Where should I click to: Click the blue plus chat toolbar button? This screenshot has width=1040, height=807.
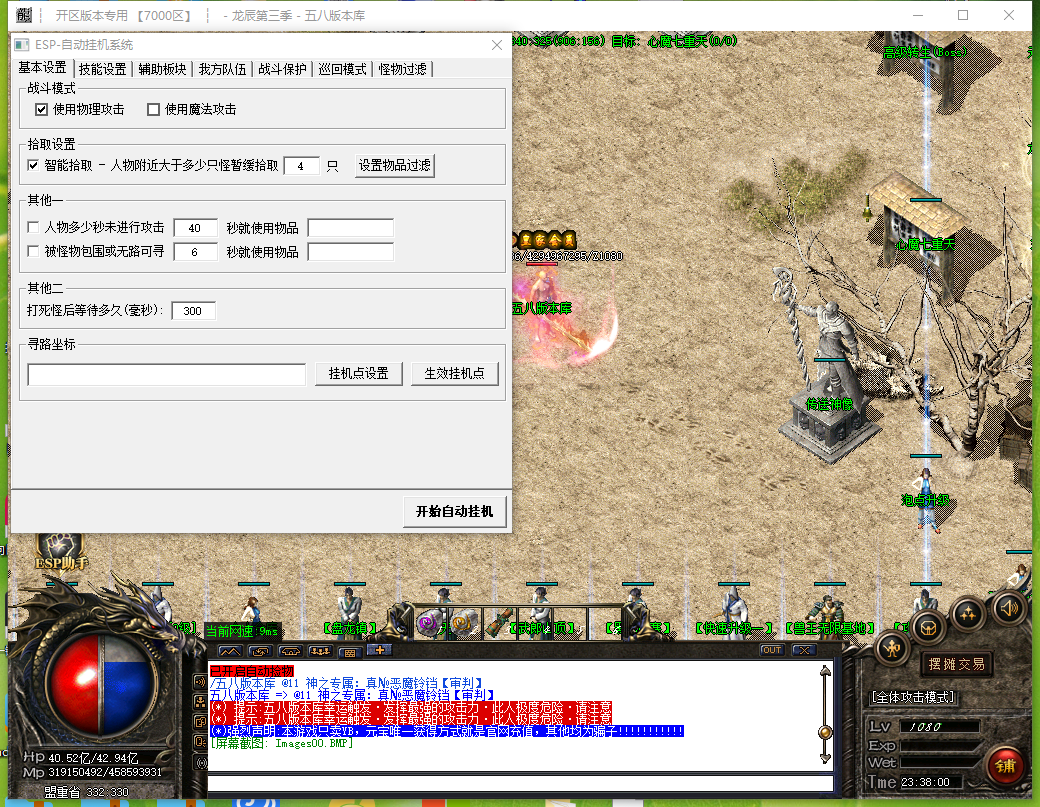[x=379, y=650]
